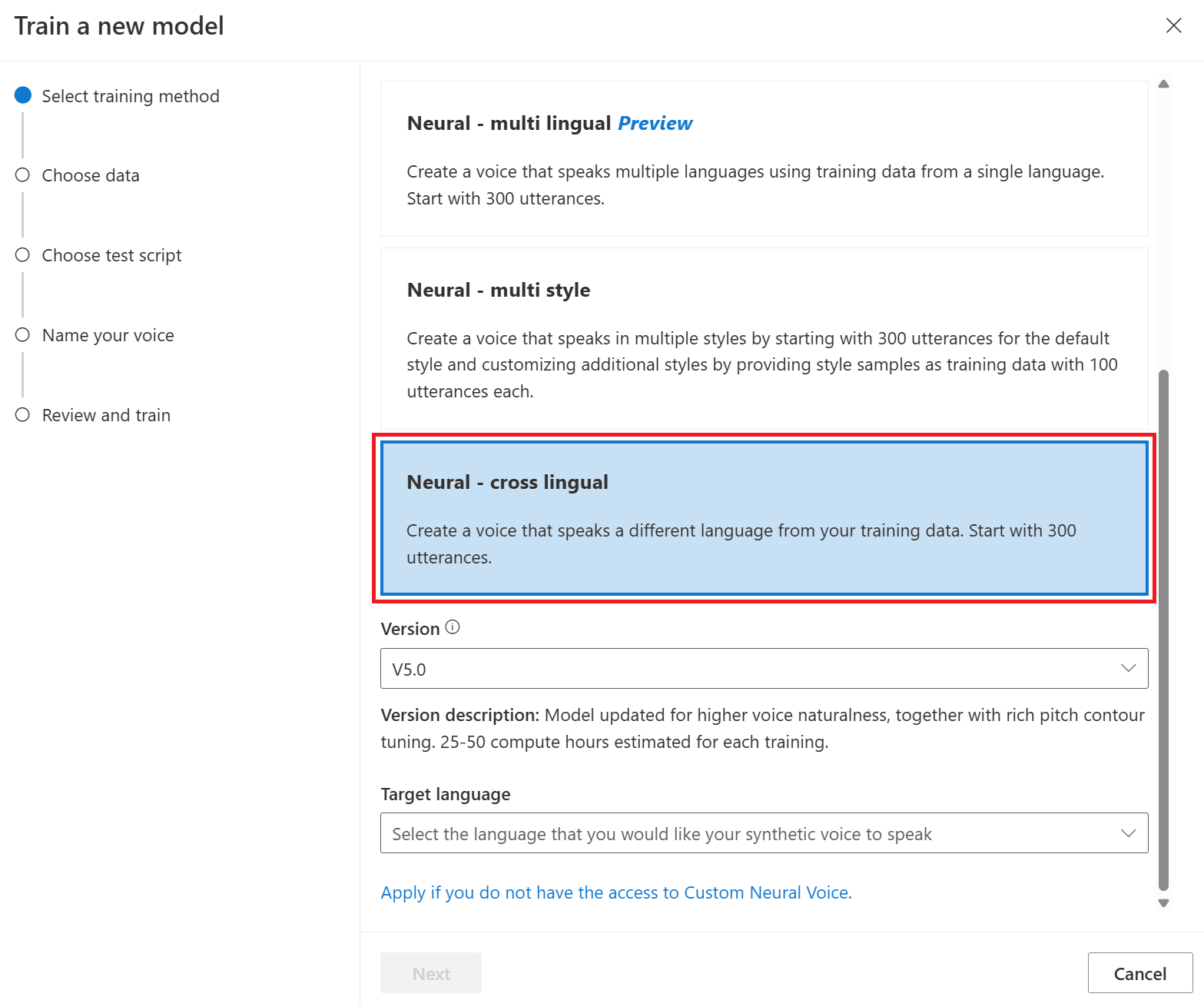The width and height of the screenshot is (1204, 1007).
Task: Select the Select training method step indicator
Action: [x=22, y=95]
